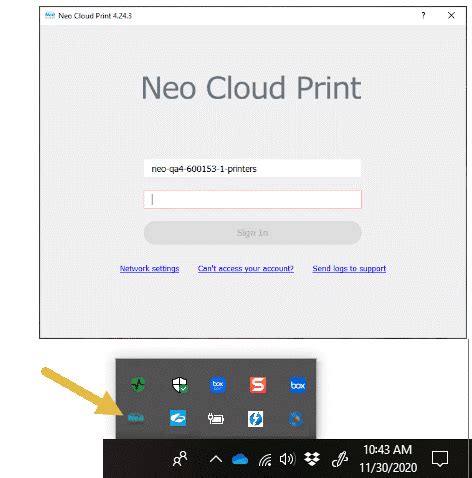
Task: Open the red Snagit tray icon
Action: click(258, 385)
